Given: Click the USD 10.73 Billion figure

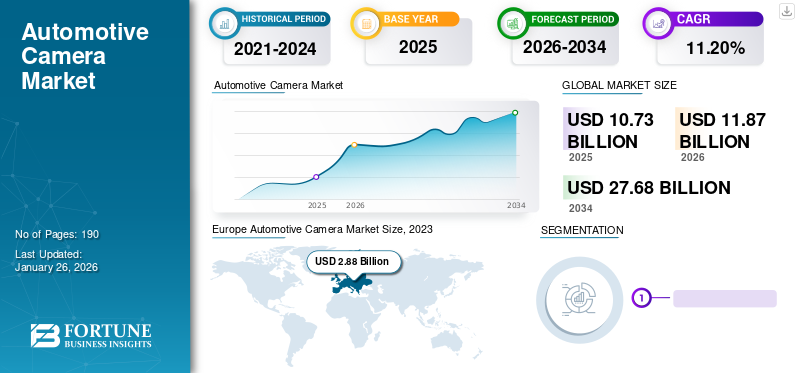Looking at the screenshot, I should coord(611,131).
